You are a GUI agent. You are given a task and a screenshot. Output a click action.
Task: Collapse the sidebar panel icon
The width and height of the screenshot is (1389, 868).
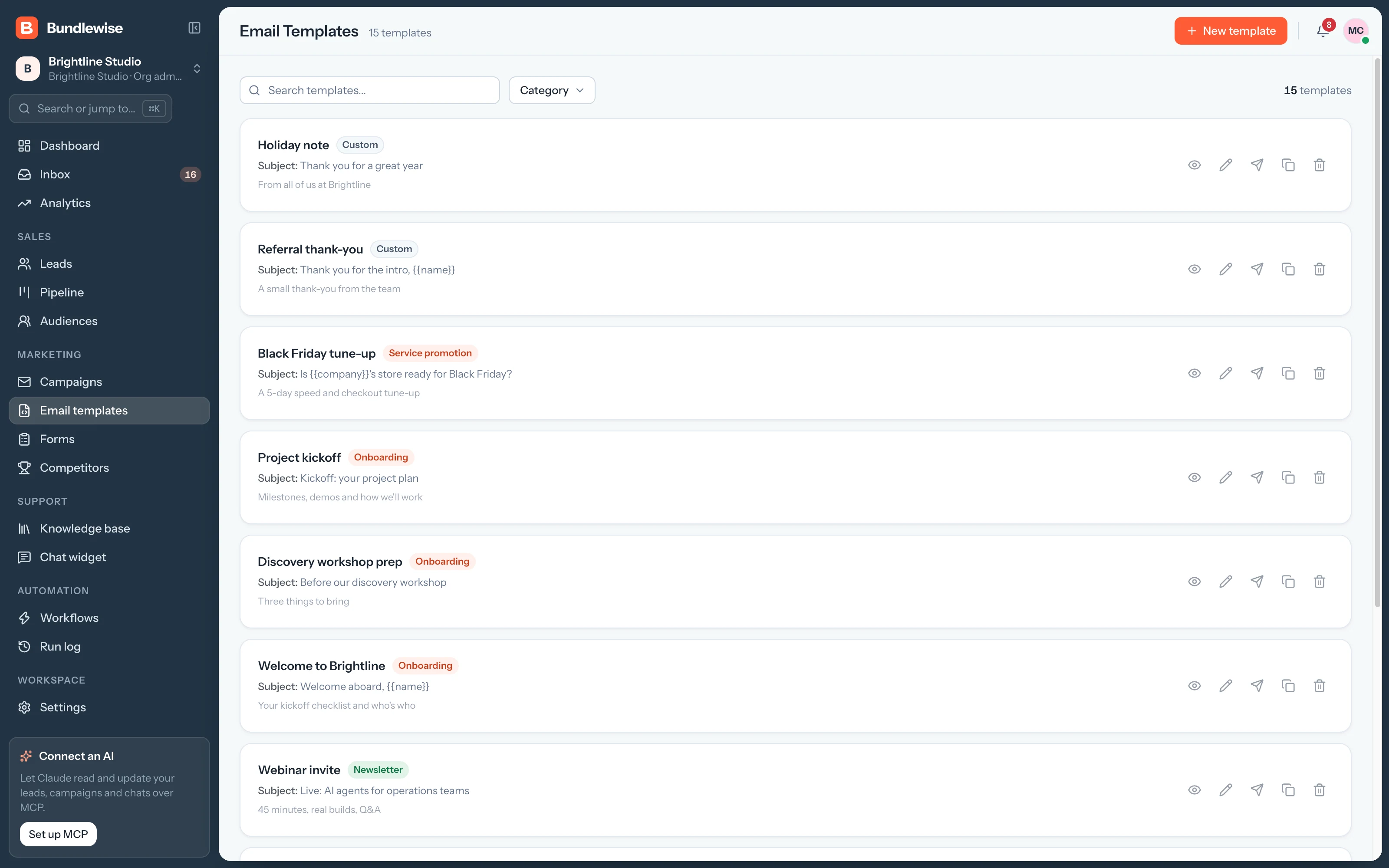[194, 28]
